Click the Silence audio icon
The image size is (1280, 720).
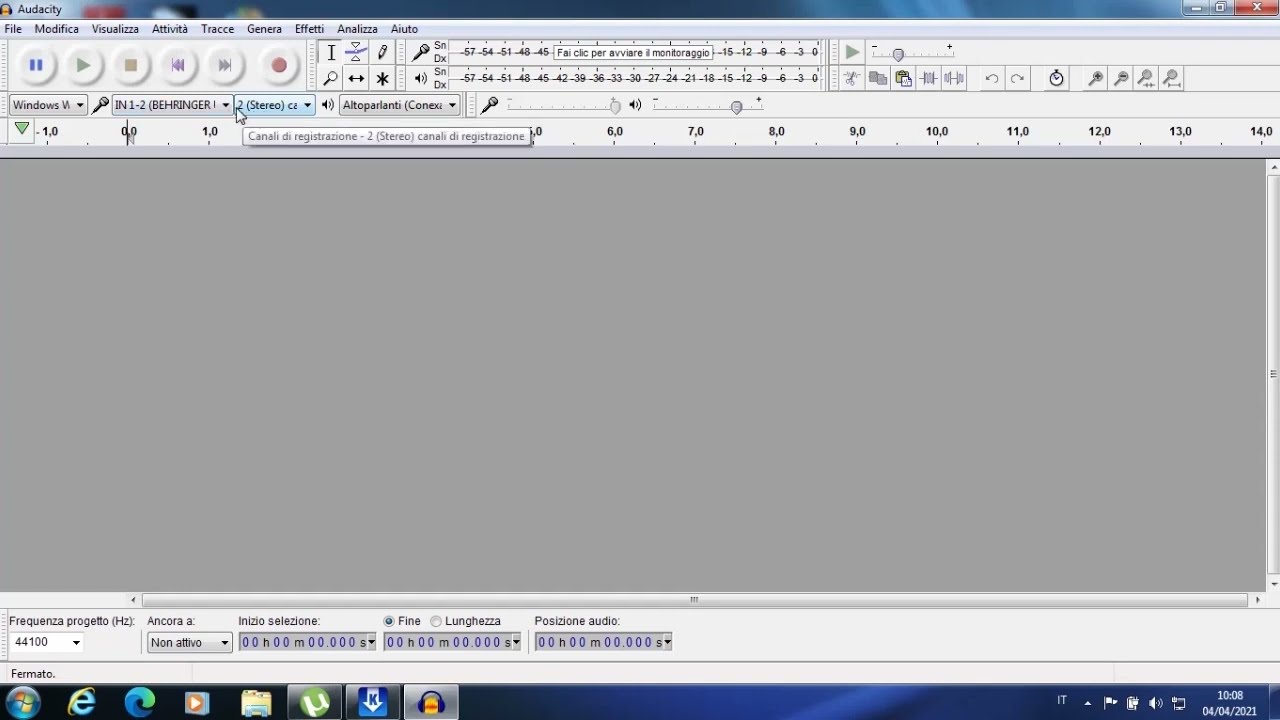coord(955,78)
